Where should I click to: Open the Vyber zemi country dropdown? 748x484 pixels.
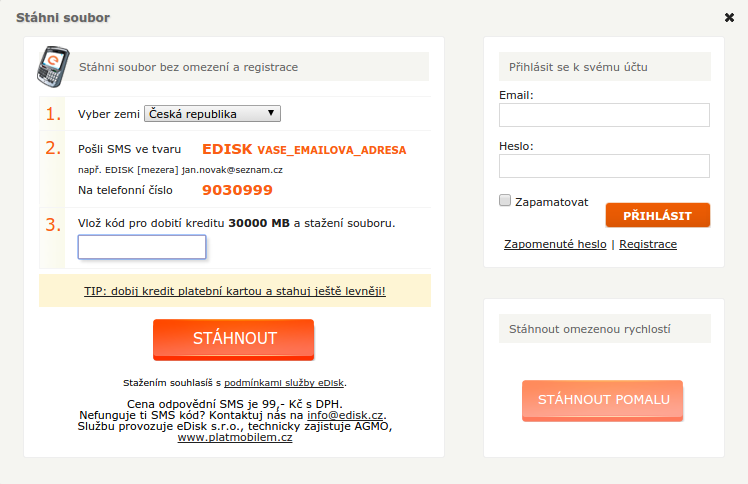212,113
